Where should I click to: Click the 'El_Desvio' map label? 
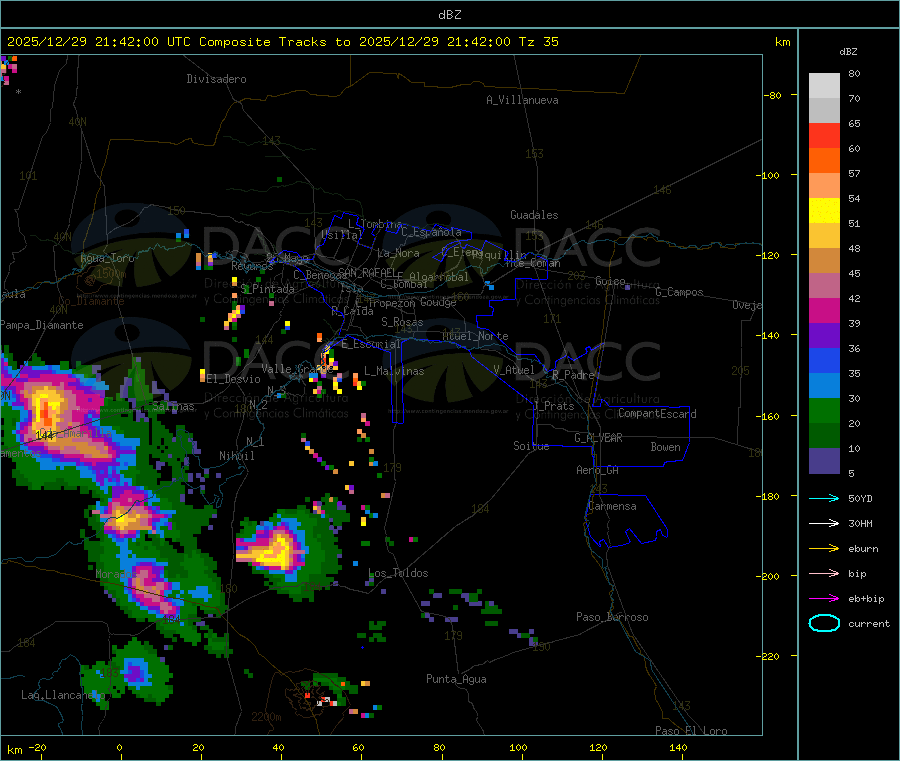point(234,379)
